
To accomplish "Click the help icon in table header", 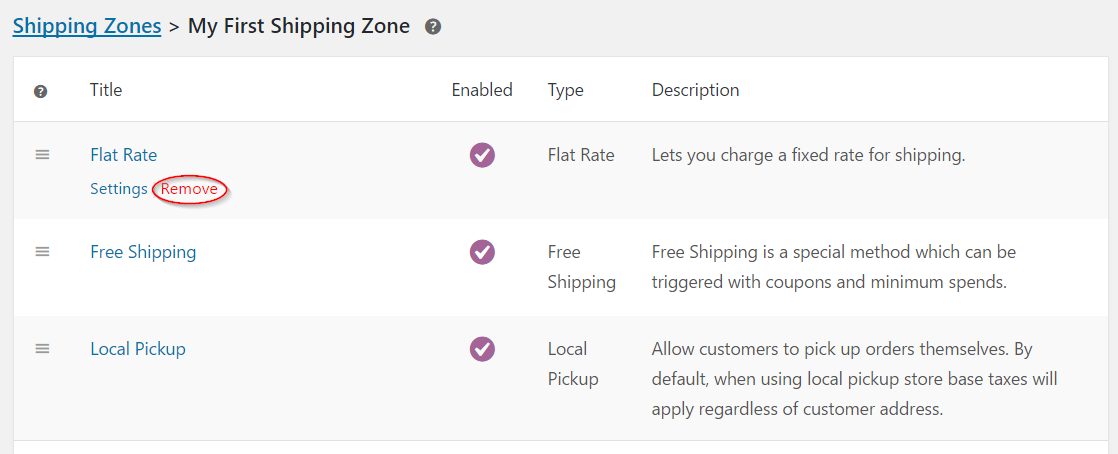I will 41,91.
